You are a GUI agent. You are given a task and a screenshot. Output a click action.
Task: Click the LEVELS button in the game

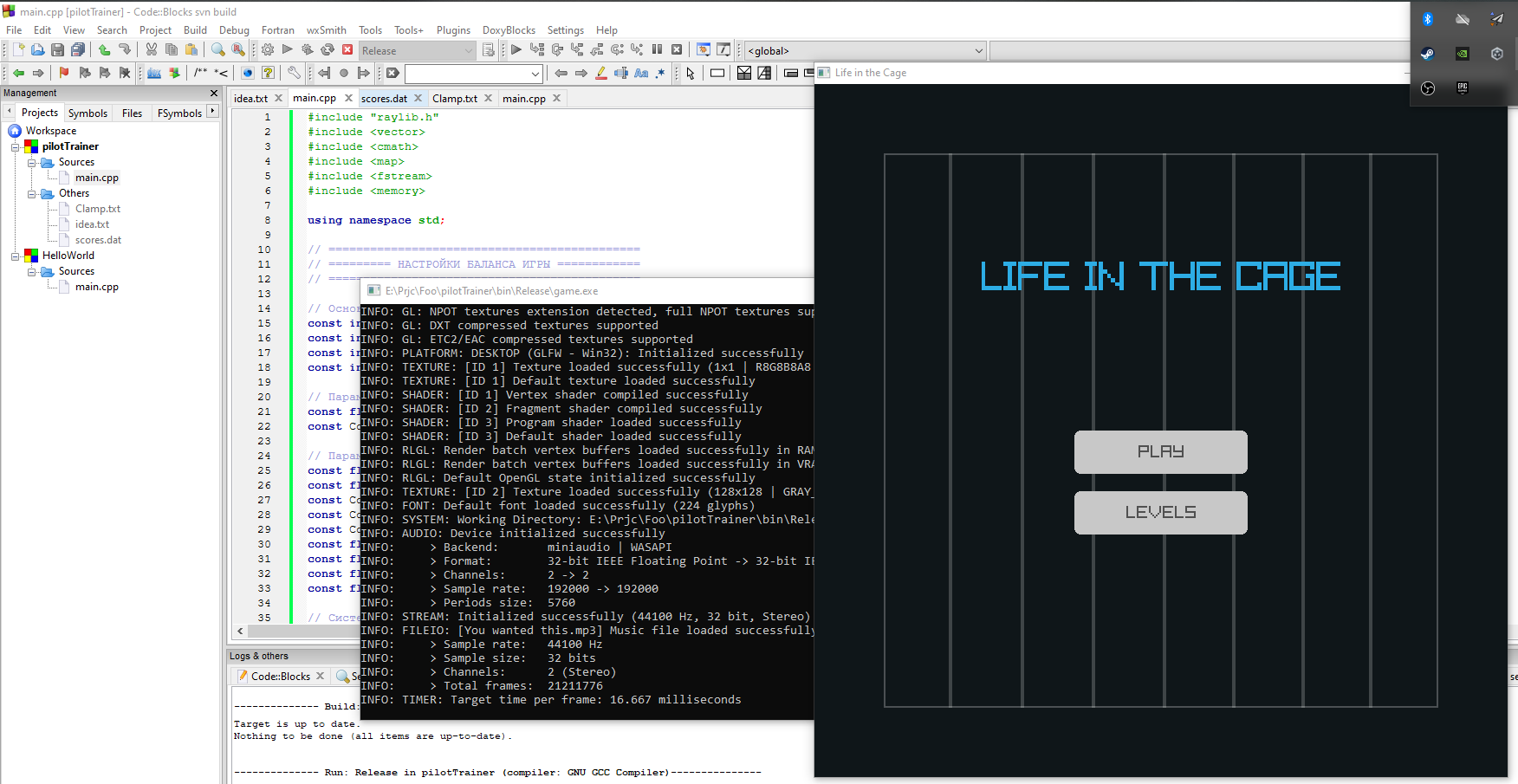point(1161,513)
